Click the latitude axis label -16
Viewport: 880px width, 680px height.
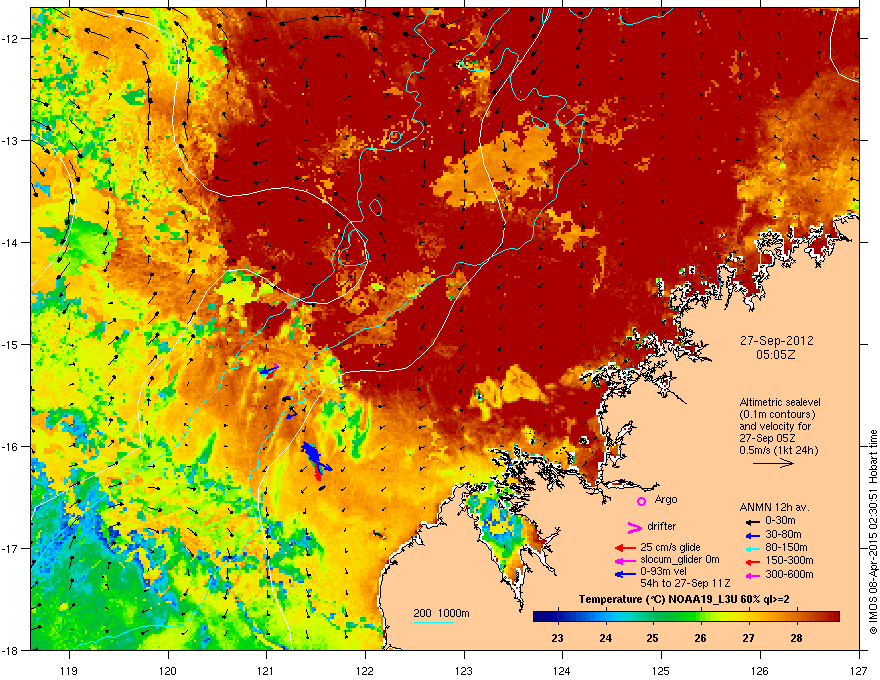pos(10,447)
